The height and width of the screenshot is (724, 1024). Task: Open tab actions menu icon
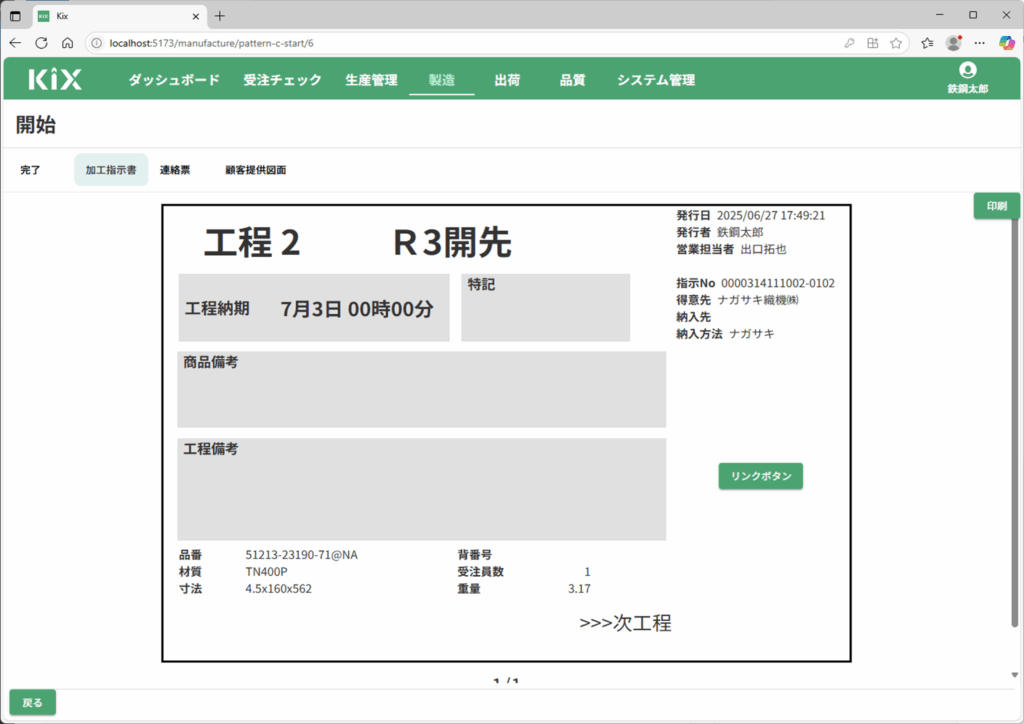pyautogui.click(x=16, y=16)
